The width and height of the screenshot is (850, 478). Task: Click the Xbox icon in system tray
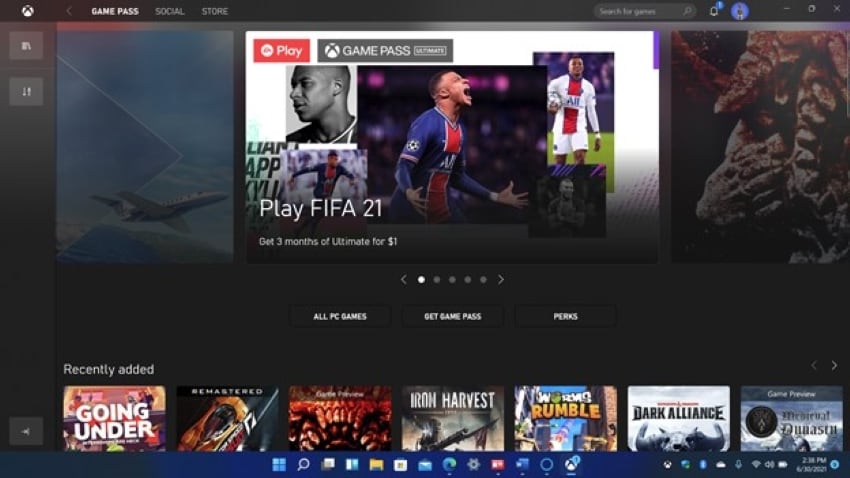tap(668, 464)
